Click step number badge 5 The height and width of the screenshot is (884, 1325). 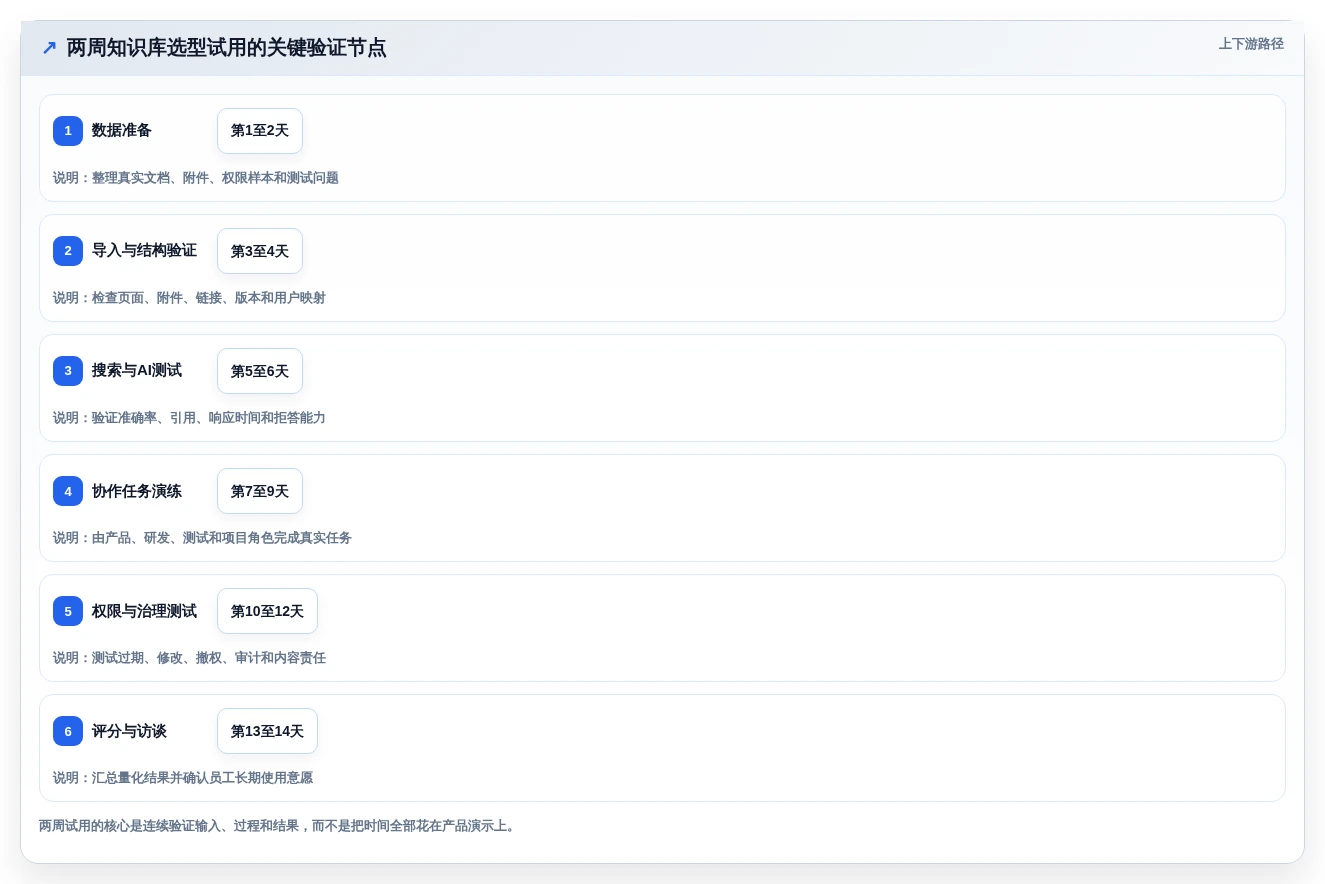(68, 611)
